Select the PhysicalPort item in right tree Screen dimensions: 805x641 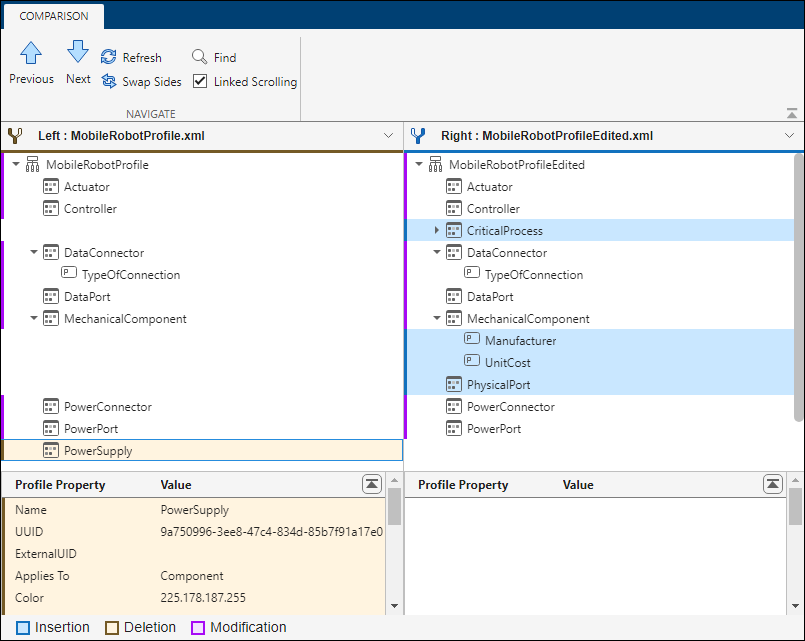498,385
